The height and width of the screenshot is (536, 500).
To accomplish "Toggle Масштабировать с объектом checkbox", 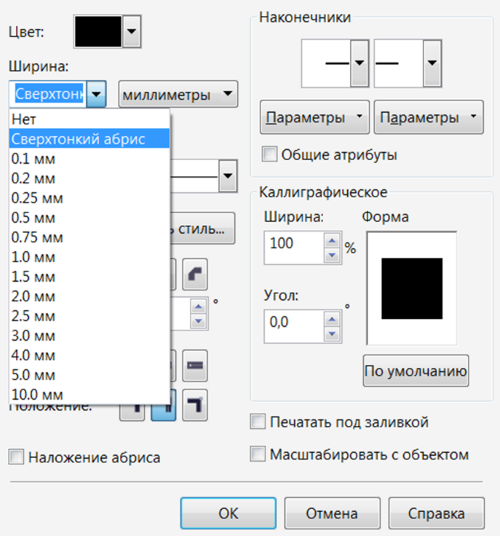I will 258,454.
